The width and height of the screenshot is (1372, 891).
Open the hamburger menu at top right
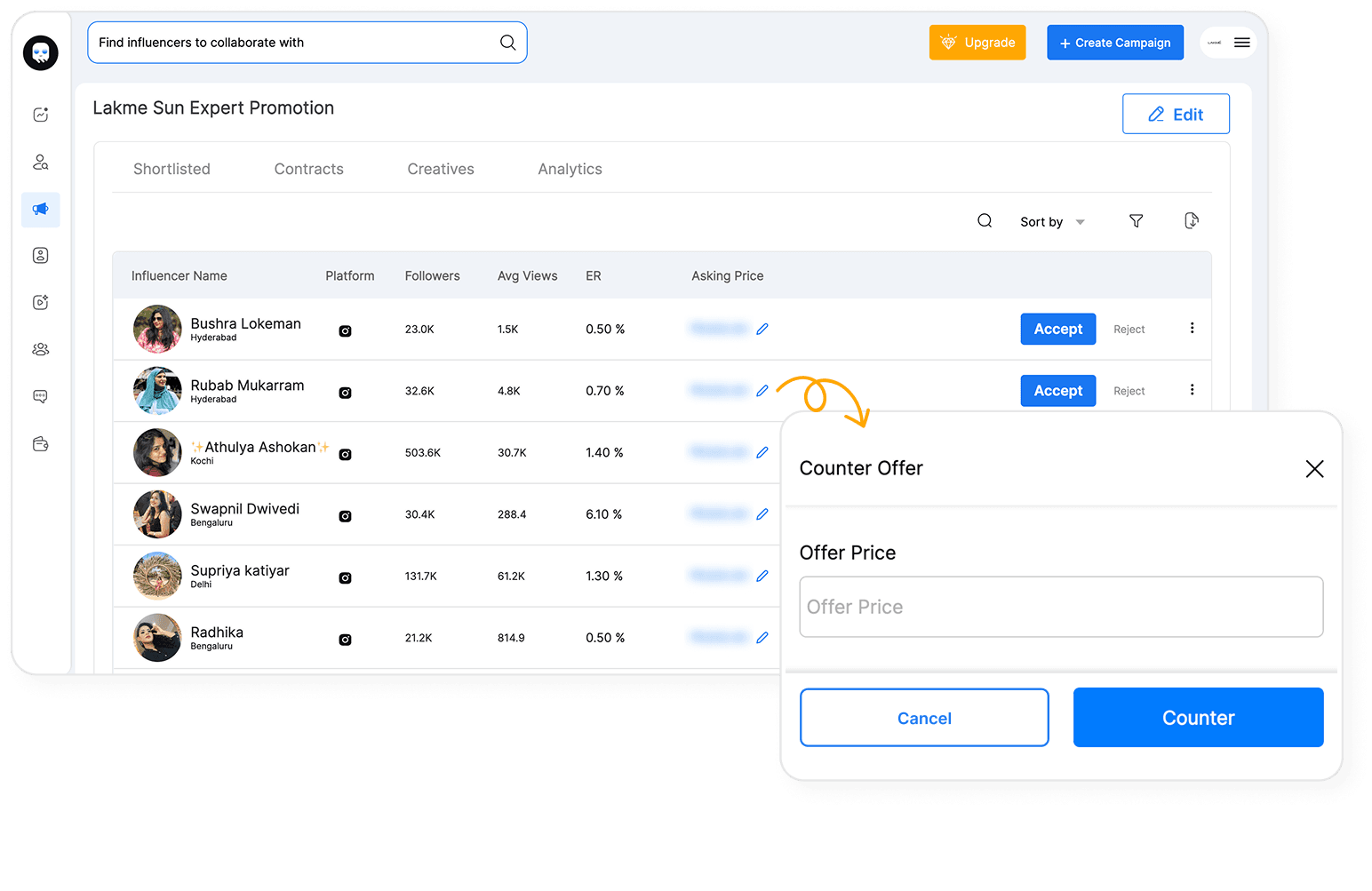click(x=1241, y=42)
